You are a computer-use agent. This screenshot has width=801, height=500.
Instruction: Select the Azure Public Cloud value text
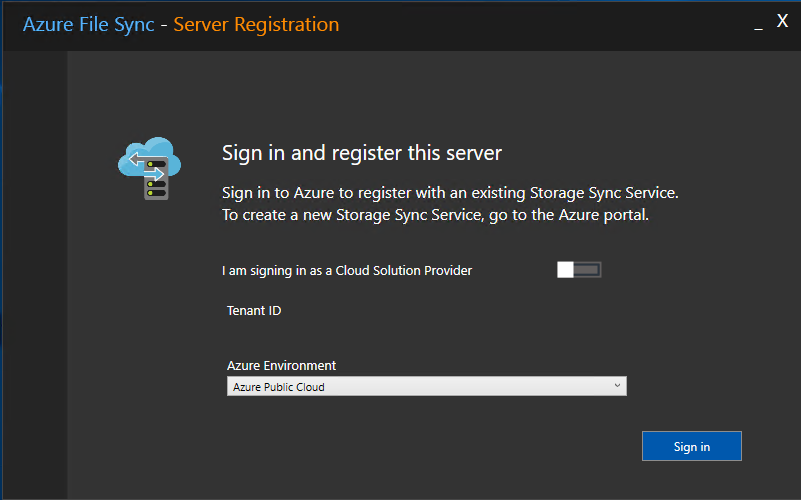click(x=279, y=387)
